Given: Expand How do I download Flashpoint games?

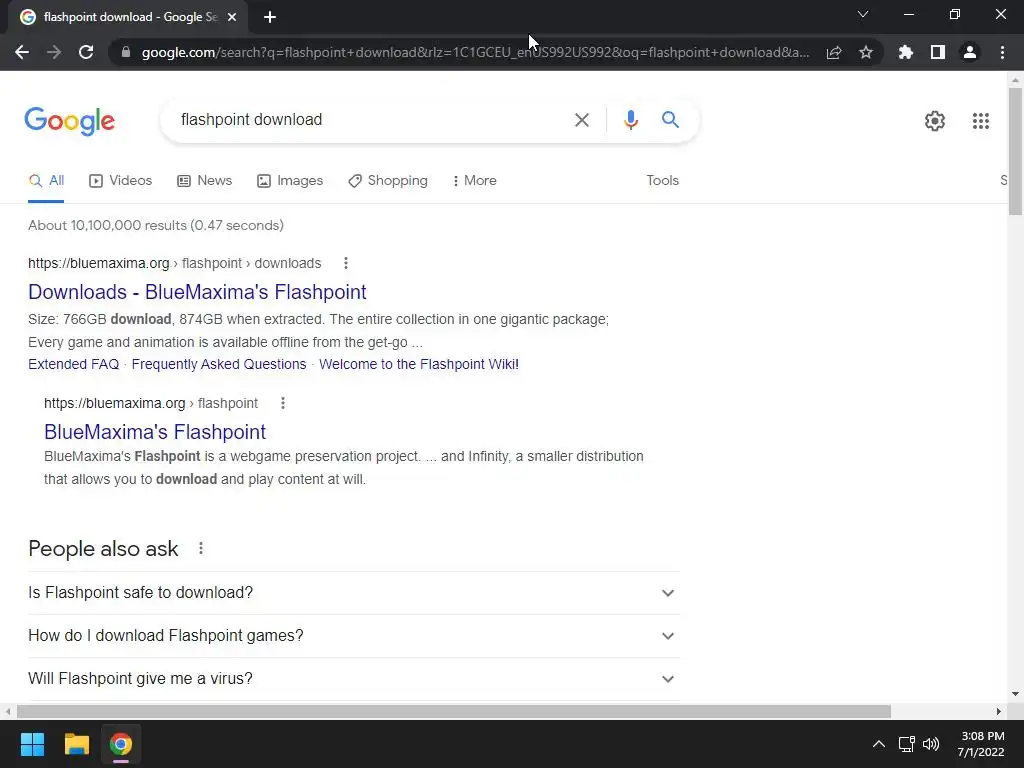Looking at the screenshot, I should (x=353, y=635).
